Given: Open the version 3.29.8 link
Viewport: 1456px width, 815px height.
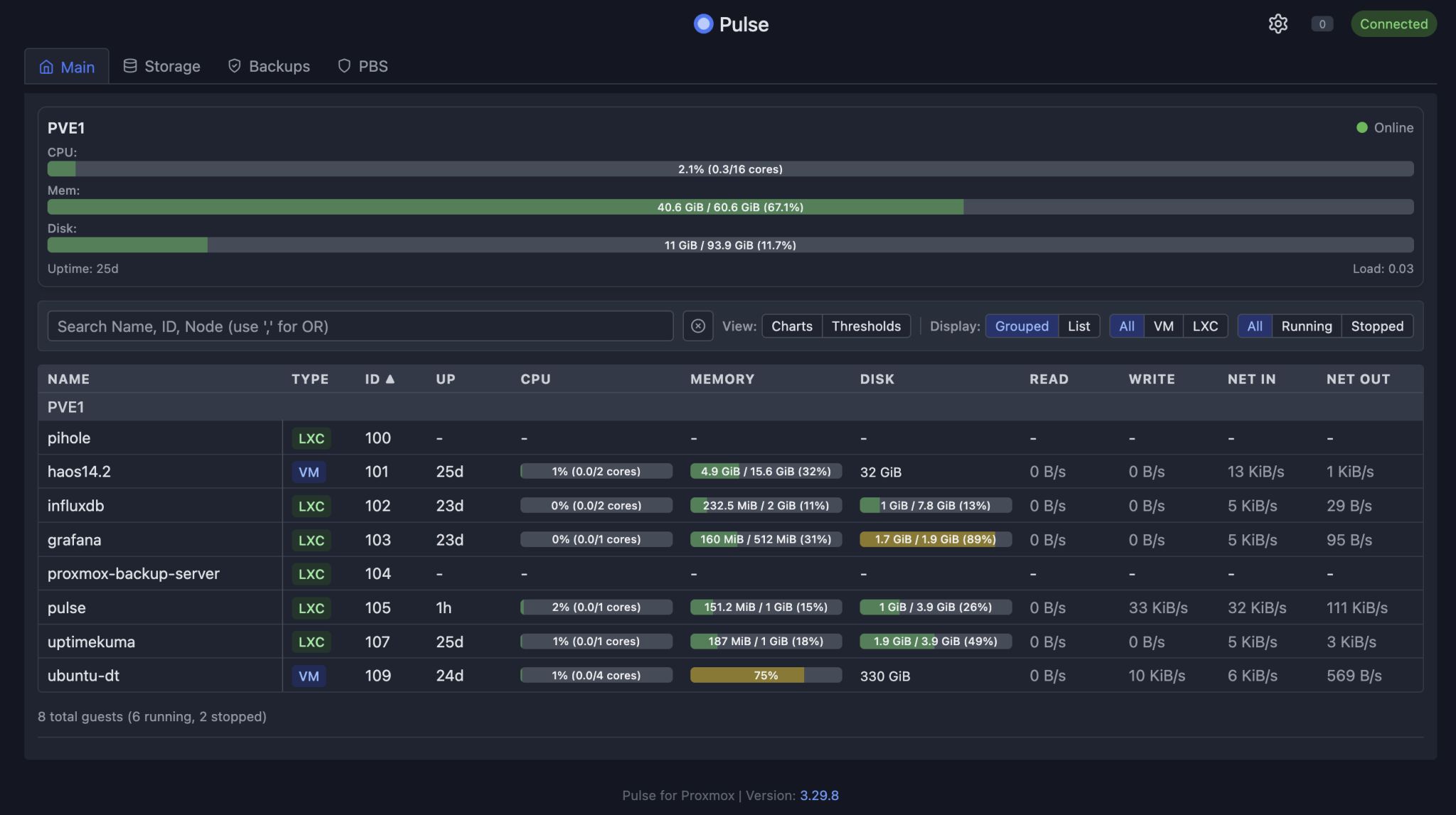Looking at the screenshot, I should 819,795.
